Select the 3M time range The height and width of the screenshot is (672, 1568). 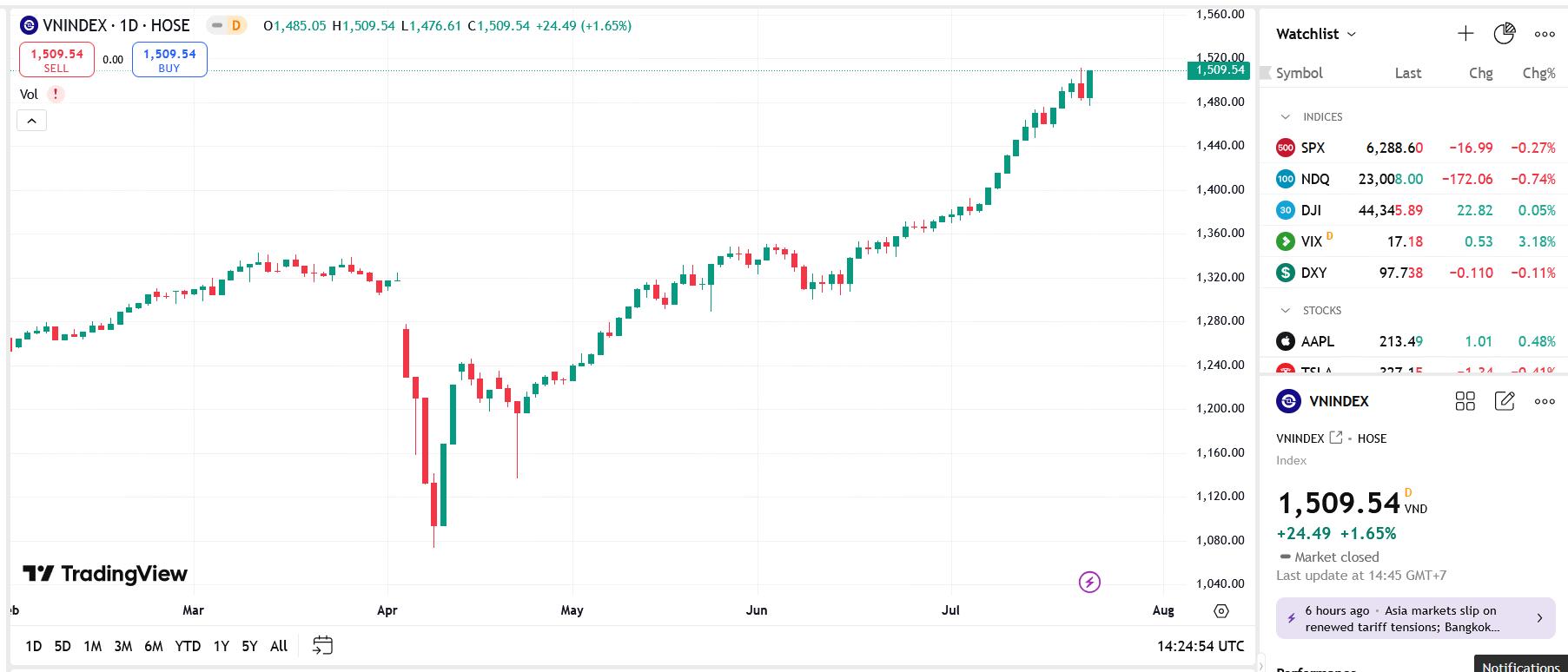(123, 646)
